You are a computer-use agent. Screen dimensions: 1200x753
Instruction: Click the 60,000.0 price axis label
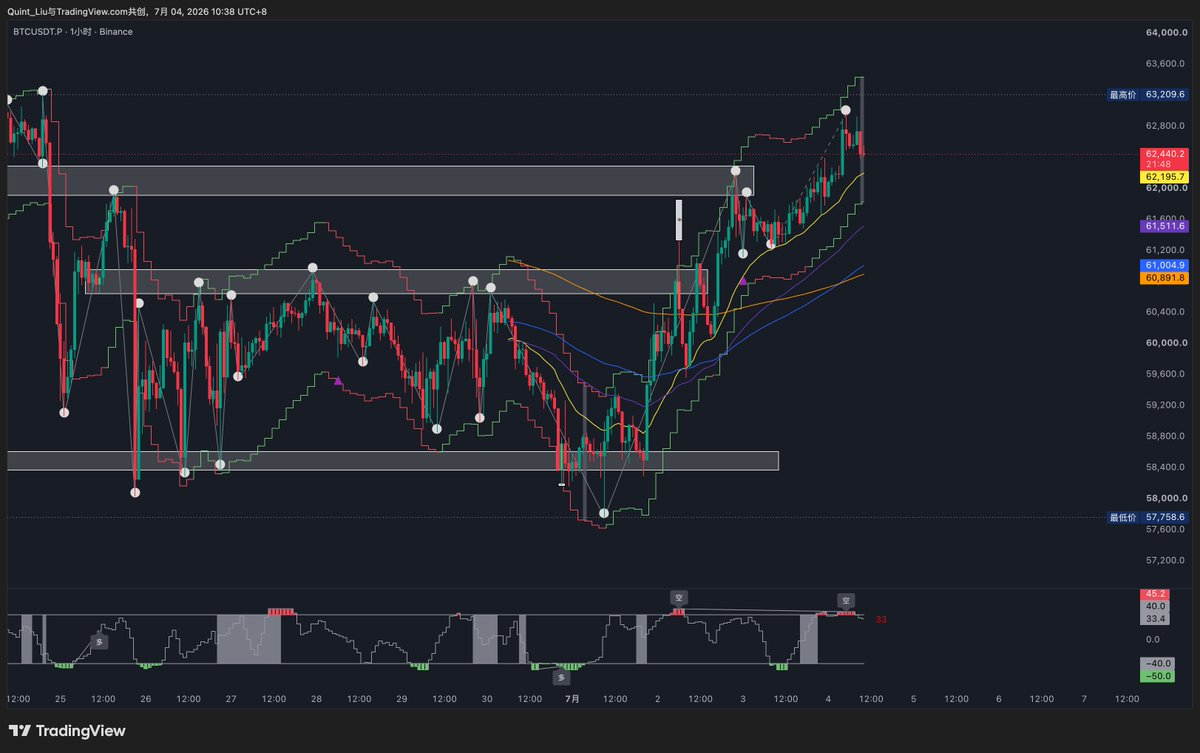tap(1166, 343)
